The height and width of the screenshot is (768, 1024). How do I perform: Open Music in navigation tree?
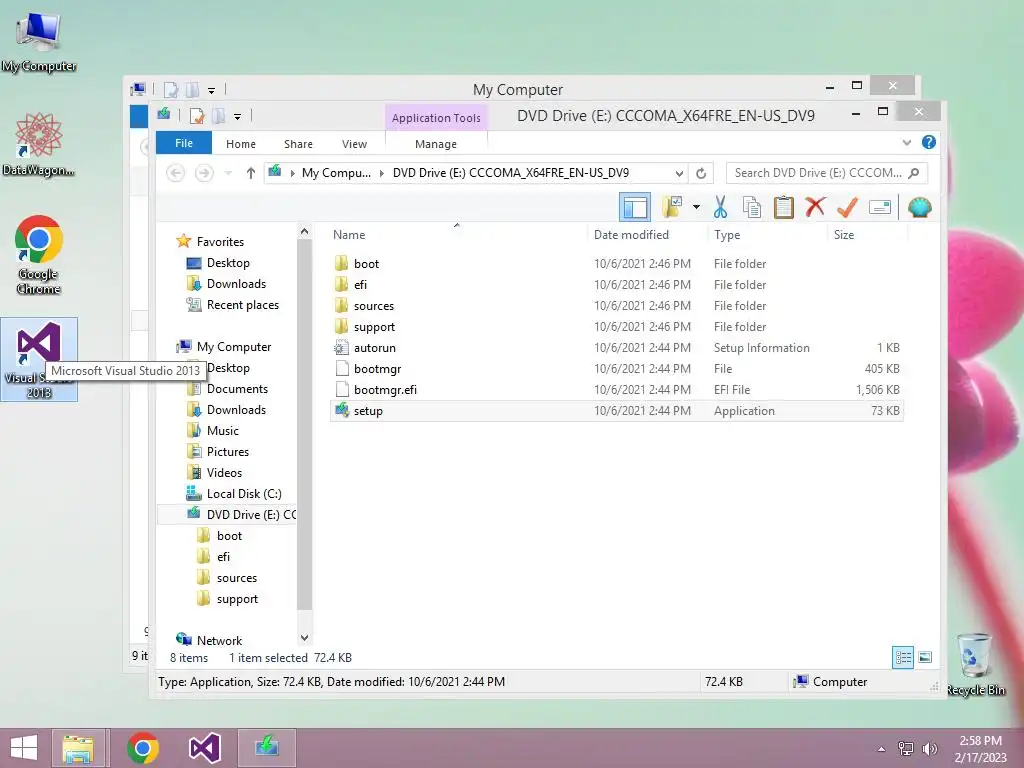pyautogui.click(x=223, y=430)
